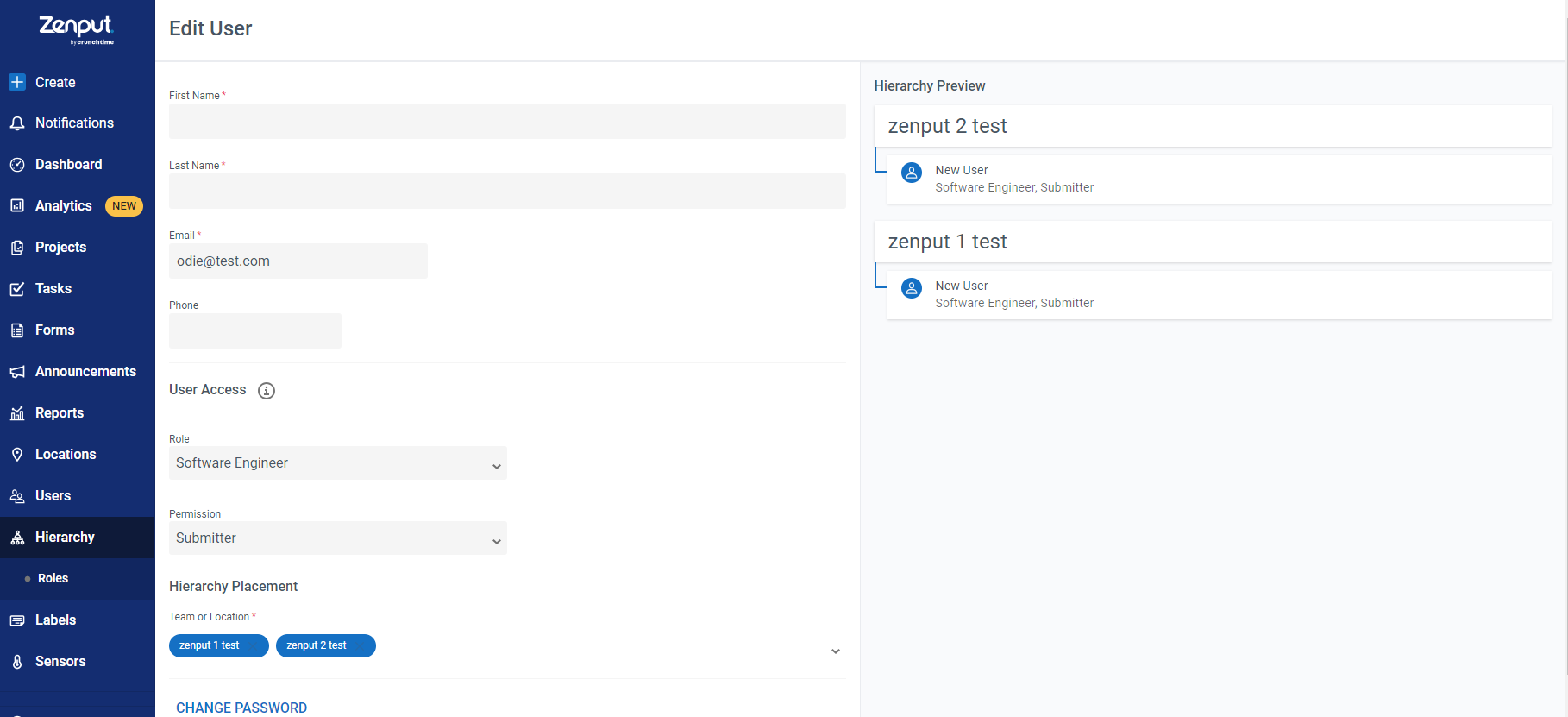Click the Zenput logo

tap(77, 28)
